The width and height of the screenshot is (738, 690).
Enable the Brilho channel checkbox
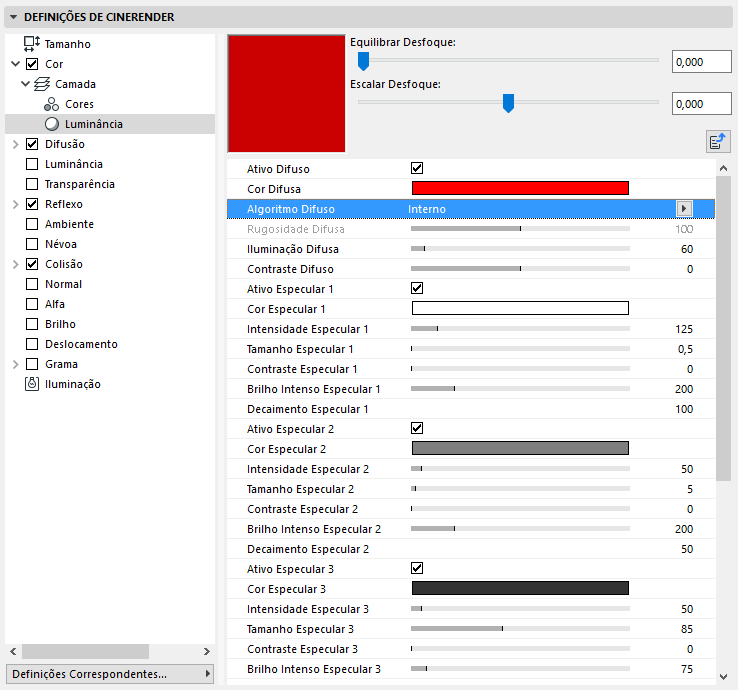tap(32, 324)
